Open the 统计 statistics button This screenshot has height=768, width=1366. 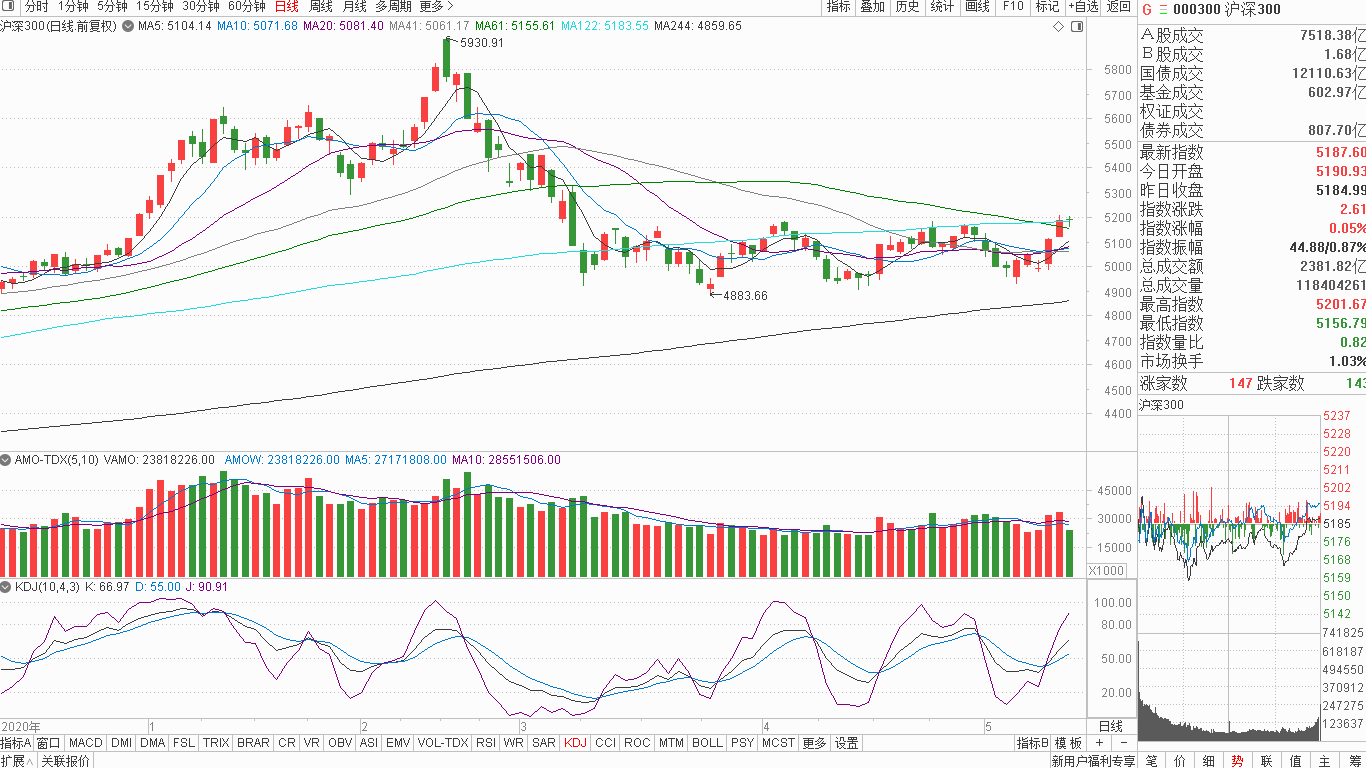[x=942, y=7]
